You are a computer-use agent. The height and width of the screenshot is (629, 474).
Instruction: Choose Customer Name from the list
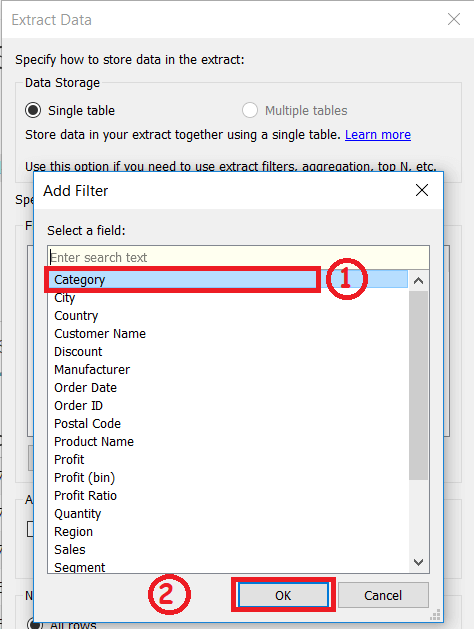[228, 334]
